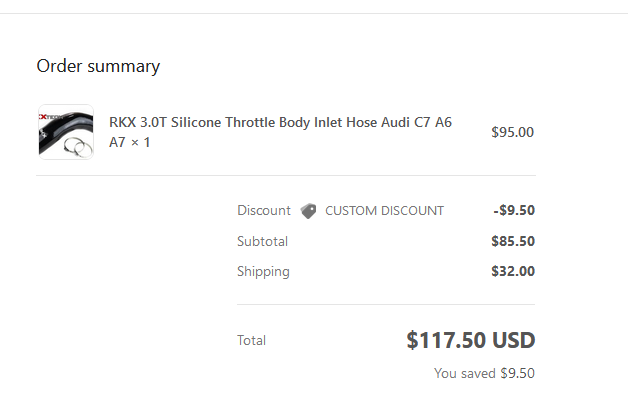Click the "USD" currency text in the total
The width and height of the screenshot is (628, 413).
pos(514,340)
